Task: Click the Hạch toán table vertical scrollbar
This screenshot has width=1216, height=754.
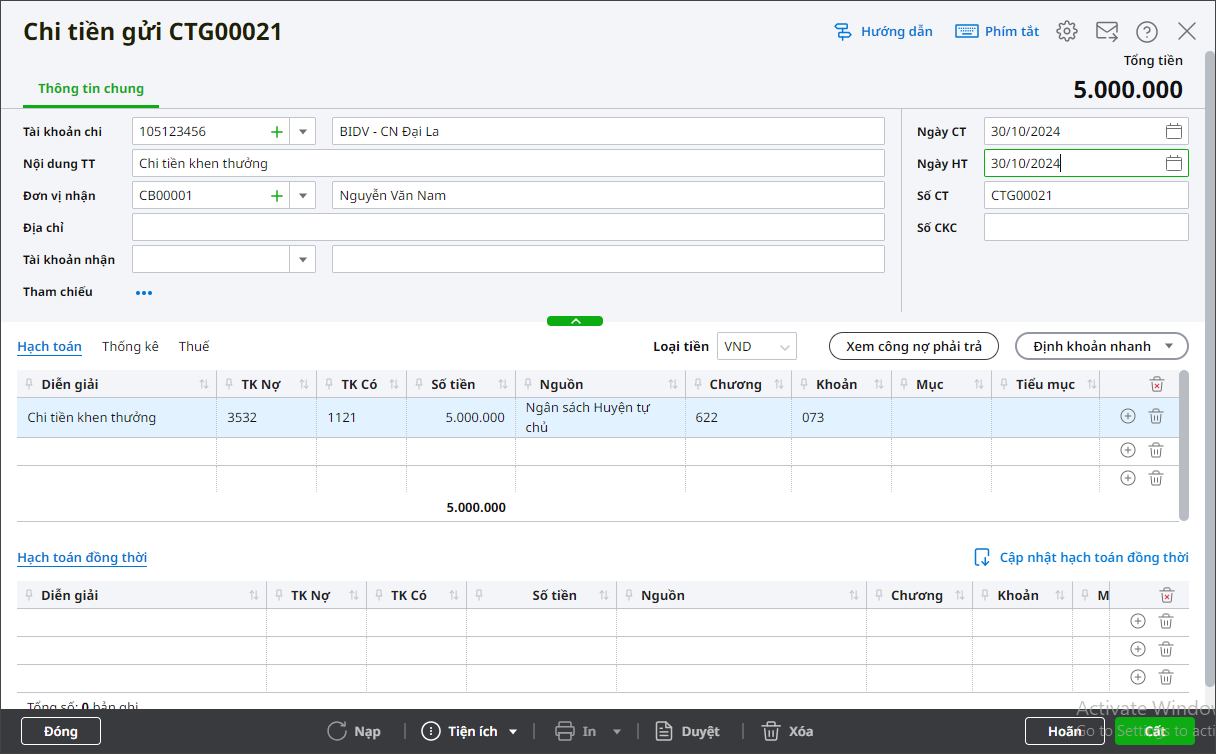Action: coord(1184,445)
